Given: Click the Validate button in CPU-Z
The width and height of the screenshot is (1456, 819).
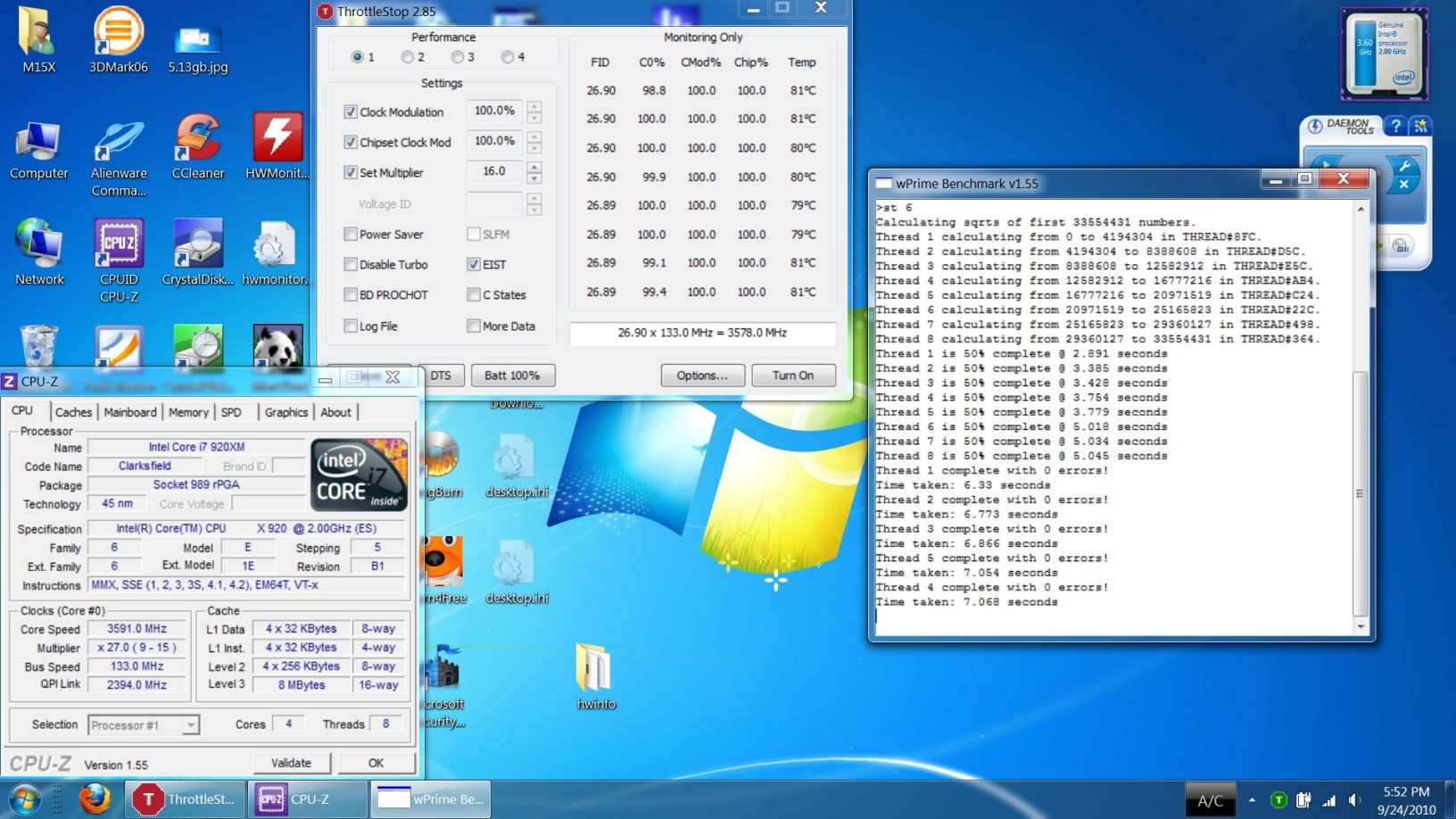Looking at the screenshot, I should click(291, 763).
